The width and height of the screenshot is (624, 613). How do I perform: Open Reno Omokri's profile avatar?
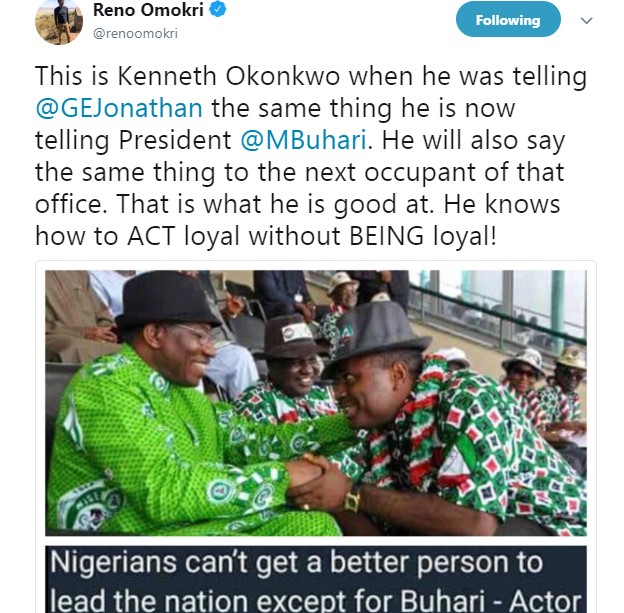tap(57, 22)
